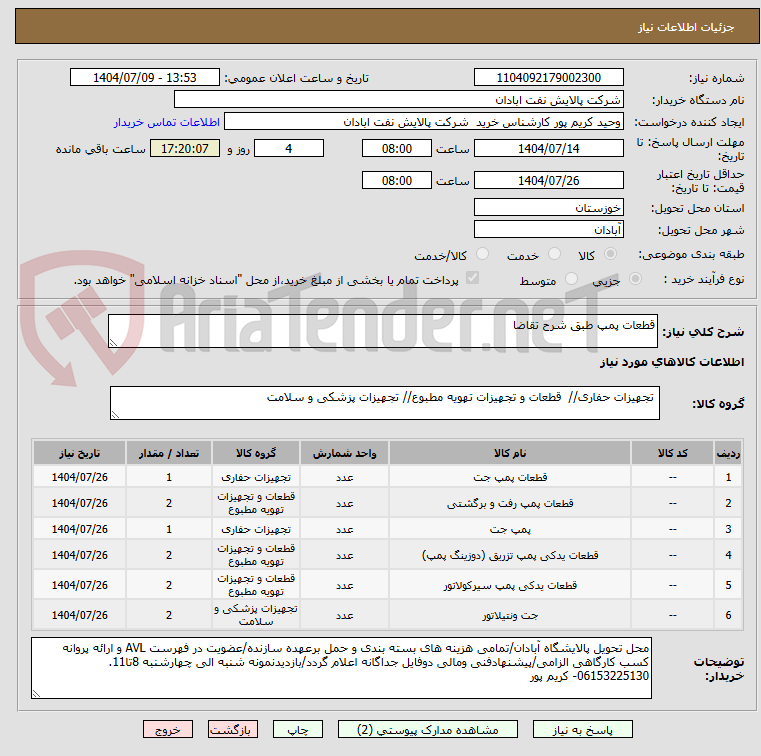
Task: Click the تعداد / مقدار column header
Action: click(168, 453)
